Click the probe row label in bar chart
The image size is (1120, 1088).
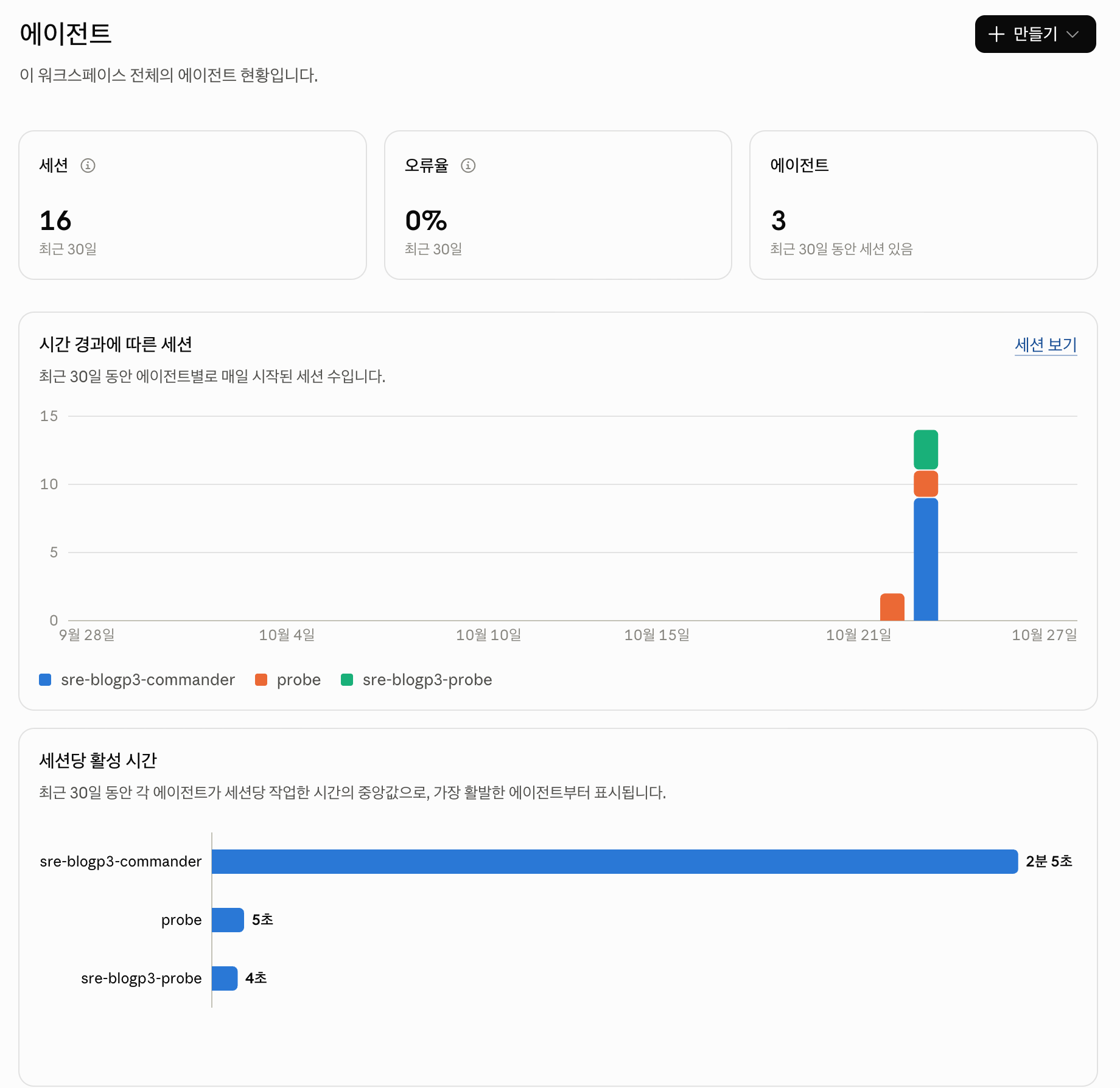tap(181, 920)
